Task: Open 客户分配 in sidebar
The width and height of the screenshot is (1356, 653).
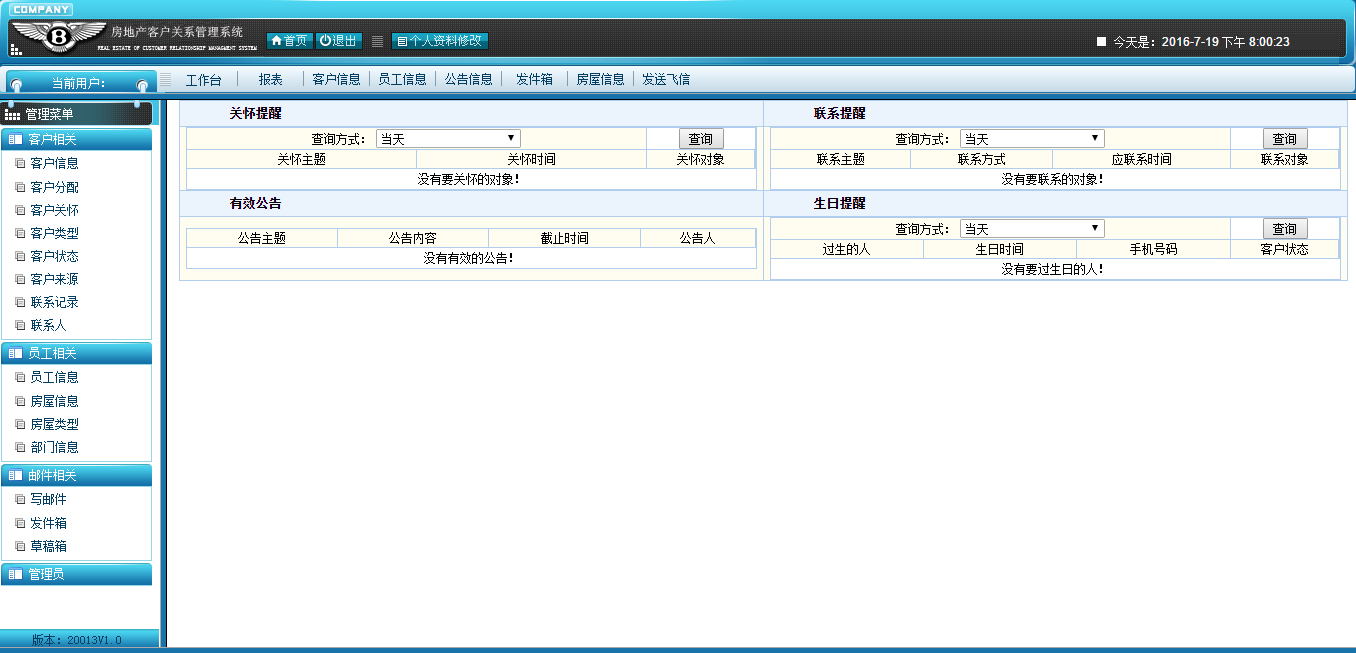Action: pyautogui.click(x=54, y=187)
